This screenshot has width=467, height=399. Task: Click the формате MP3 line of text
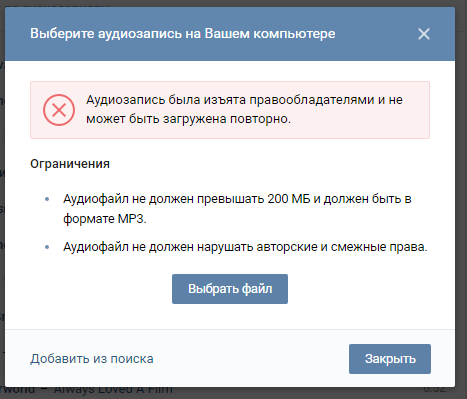pyautogui.click(x=105, y=219)
